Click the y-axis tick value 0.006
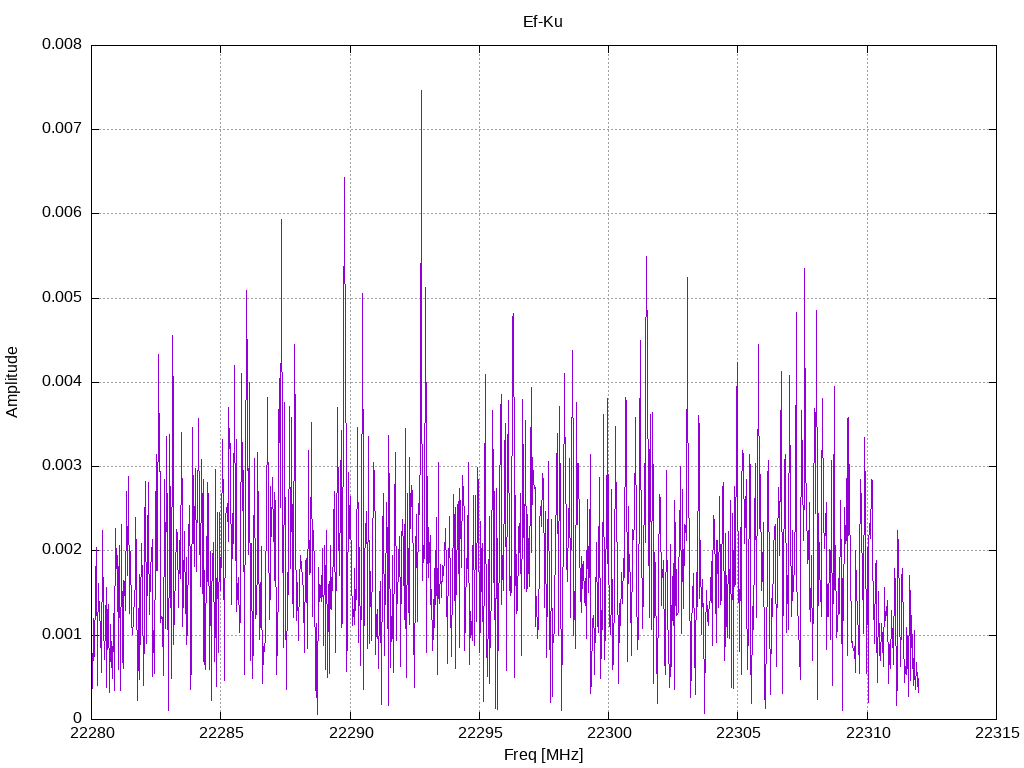The height and width of the screenshot is (768, 1024). pos(62,213)
